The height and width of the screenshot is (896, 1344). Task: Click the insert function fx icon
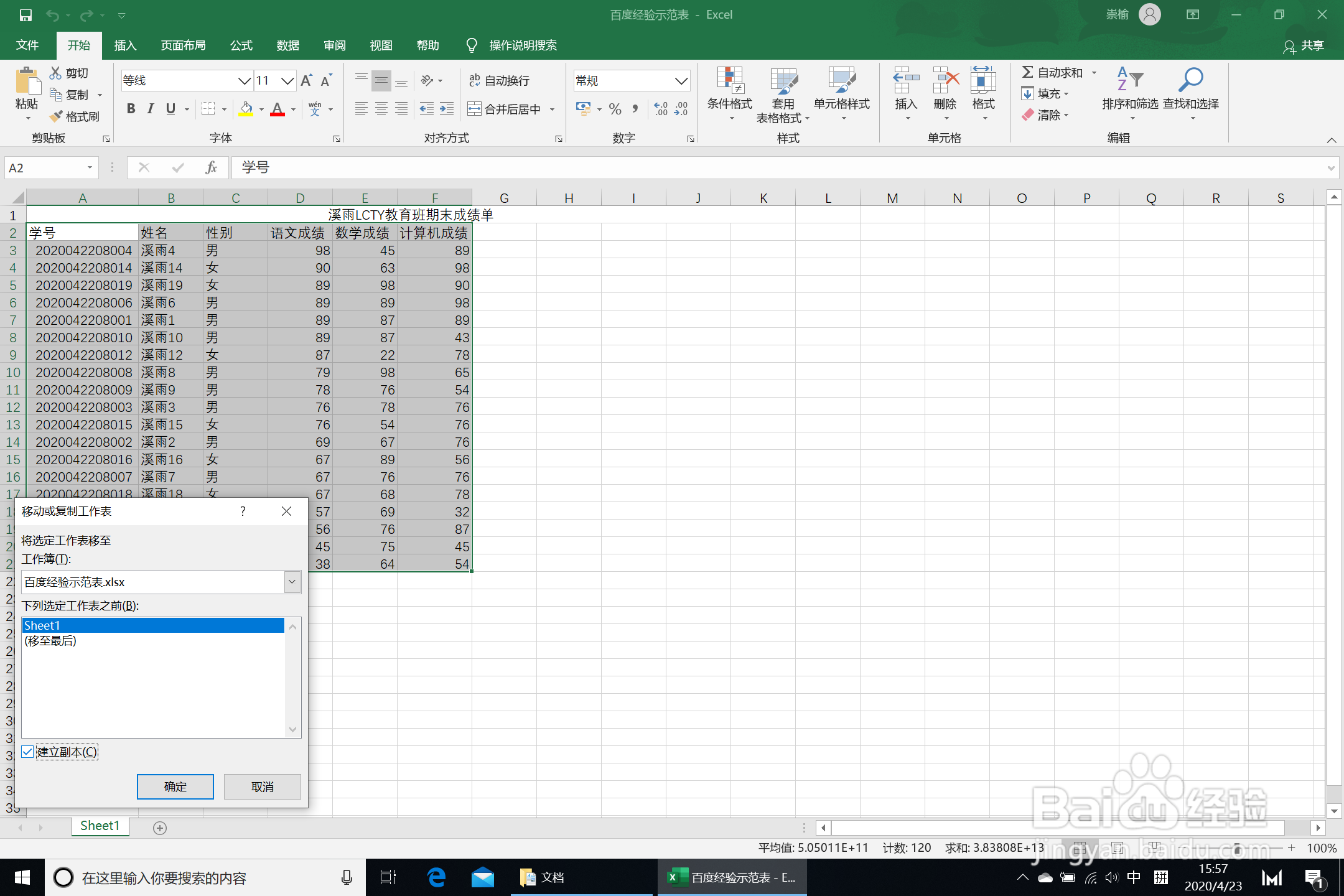[x=211, y=167]
